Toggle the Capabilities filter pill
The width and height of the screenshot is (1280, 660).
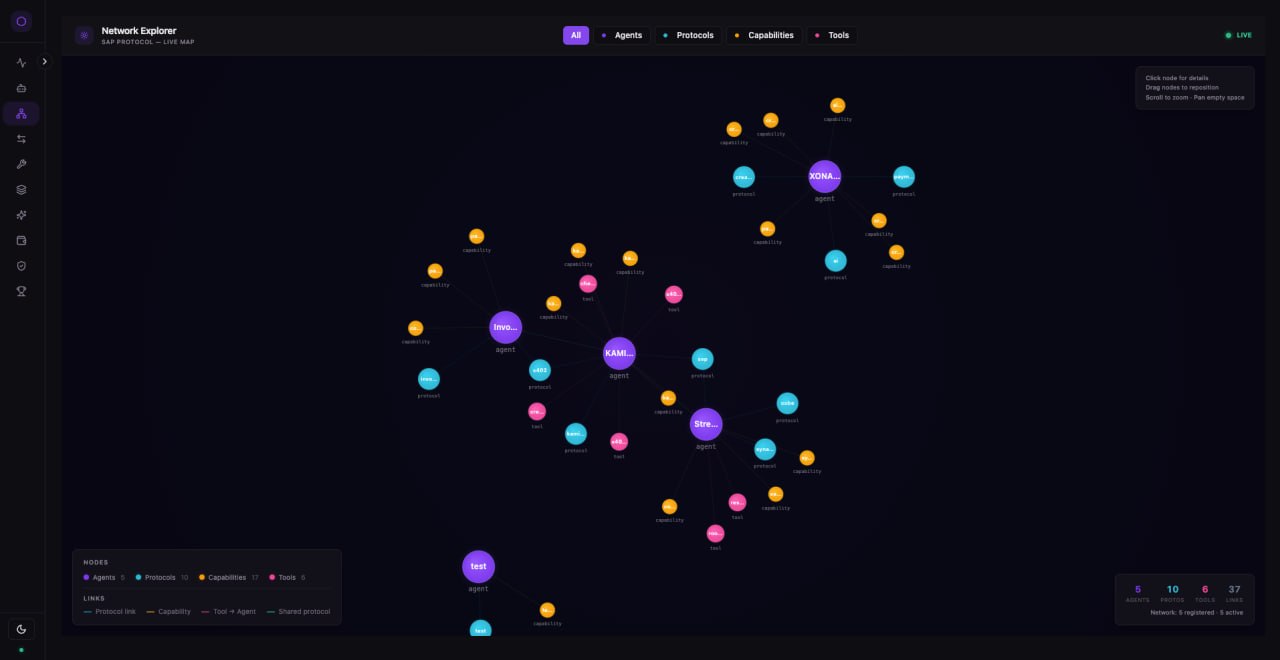(764, 35)
